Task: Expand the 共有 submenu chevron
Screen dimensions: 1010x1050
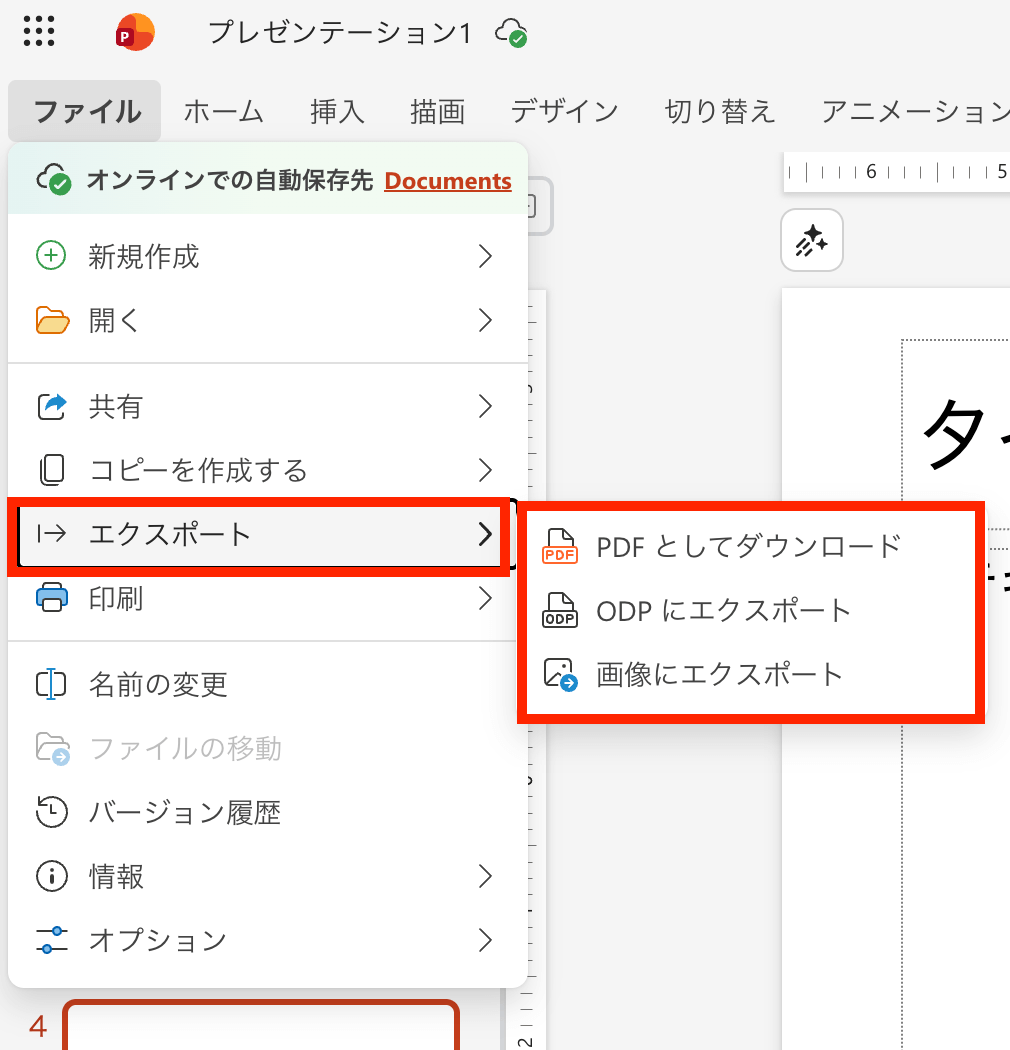Action: coord(485,406)
